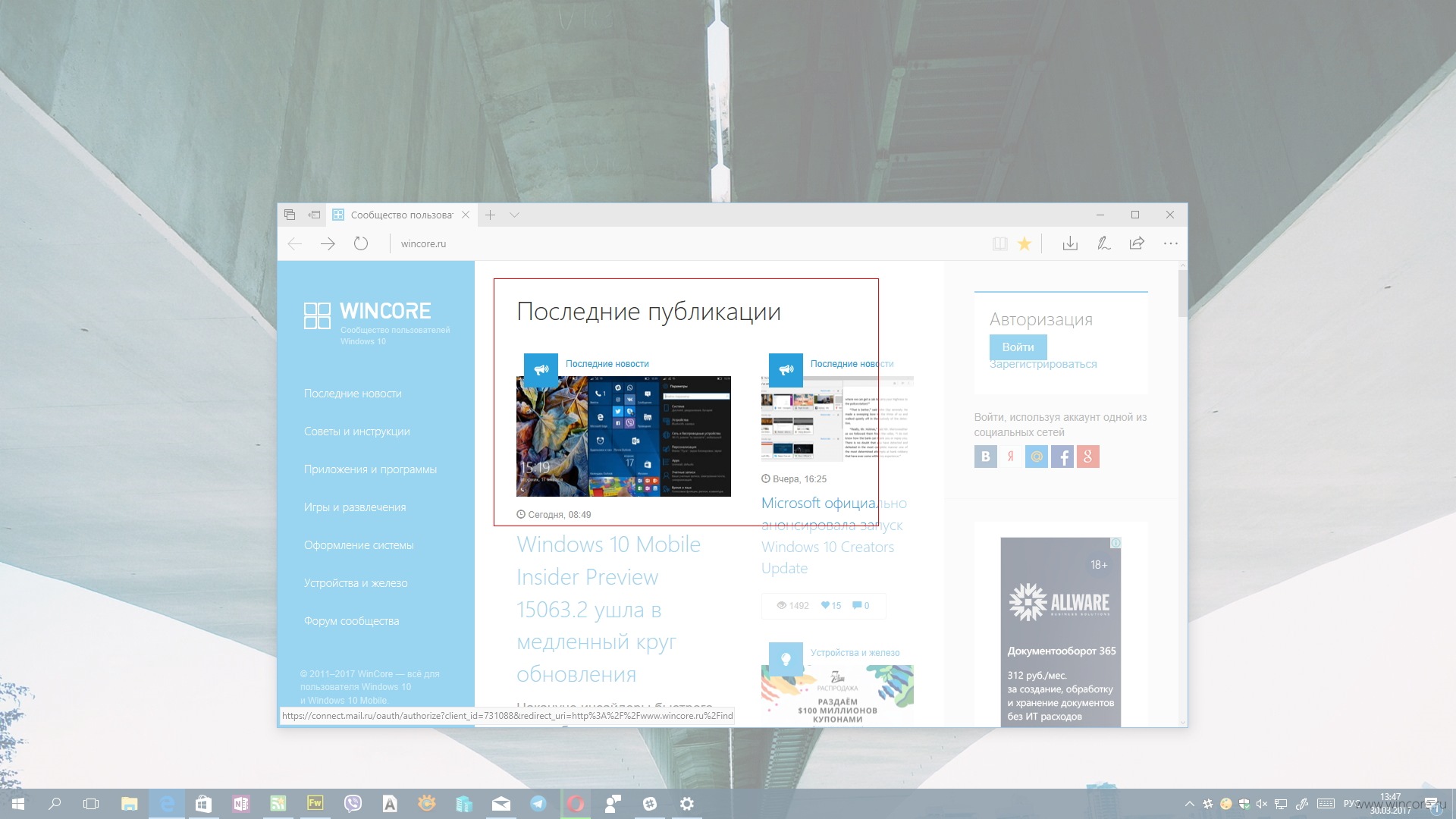The width and height of the screenshot is (1456, 819).
Task: Set the current tabs aside
Action: pyautogui.click(x=314, y=215)
